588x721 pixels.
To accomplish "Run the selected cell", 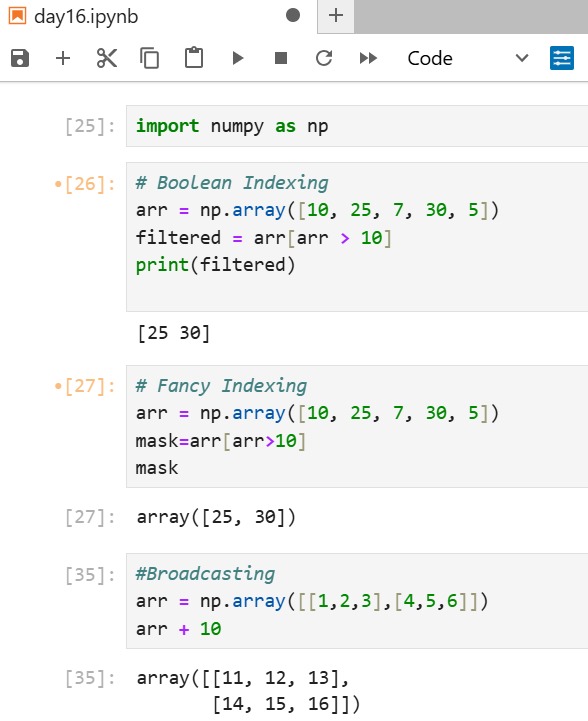I will (x=238, y=58).
